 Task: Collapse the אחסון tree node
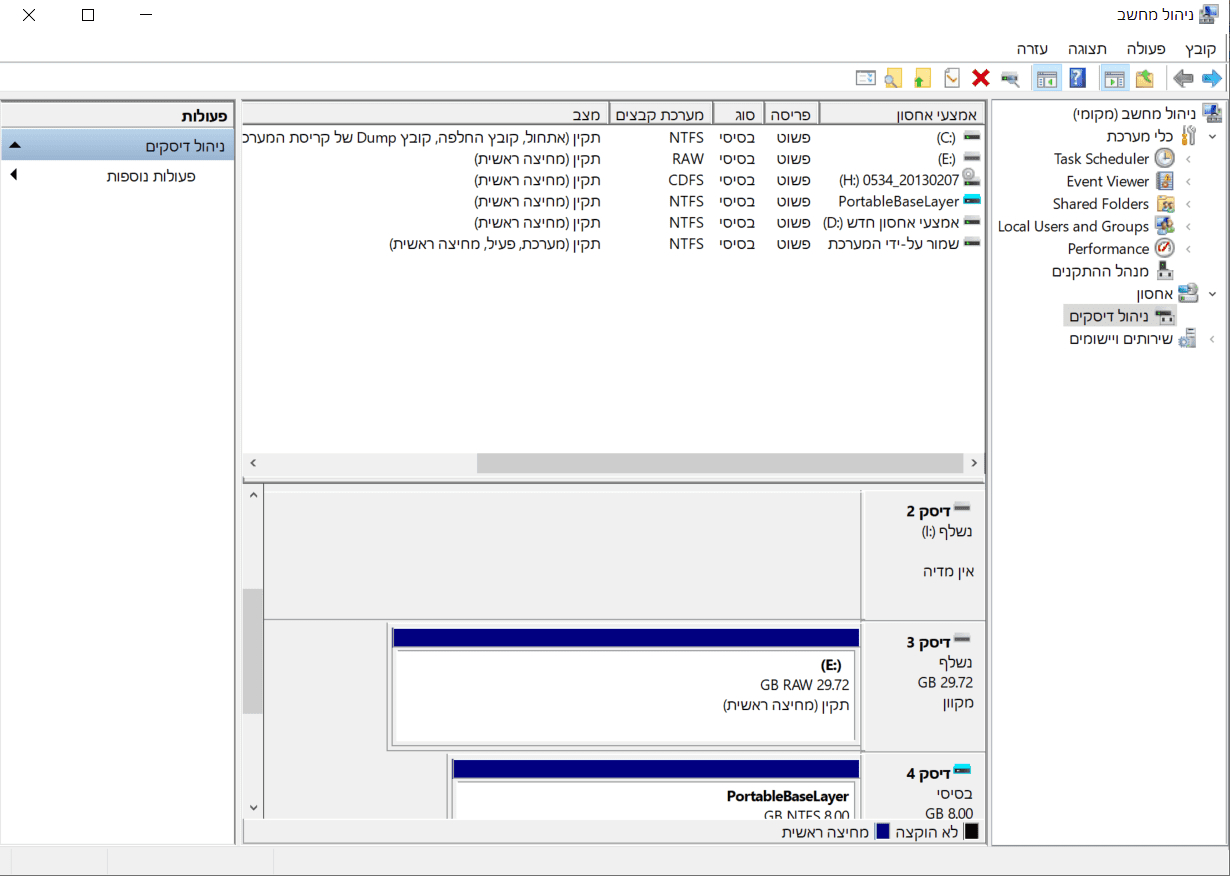coord(1213,294)
